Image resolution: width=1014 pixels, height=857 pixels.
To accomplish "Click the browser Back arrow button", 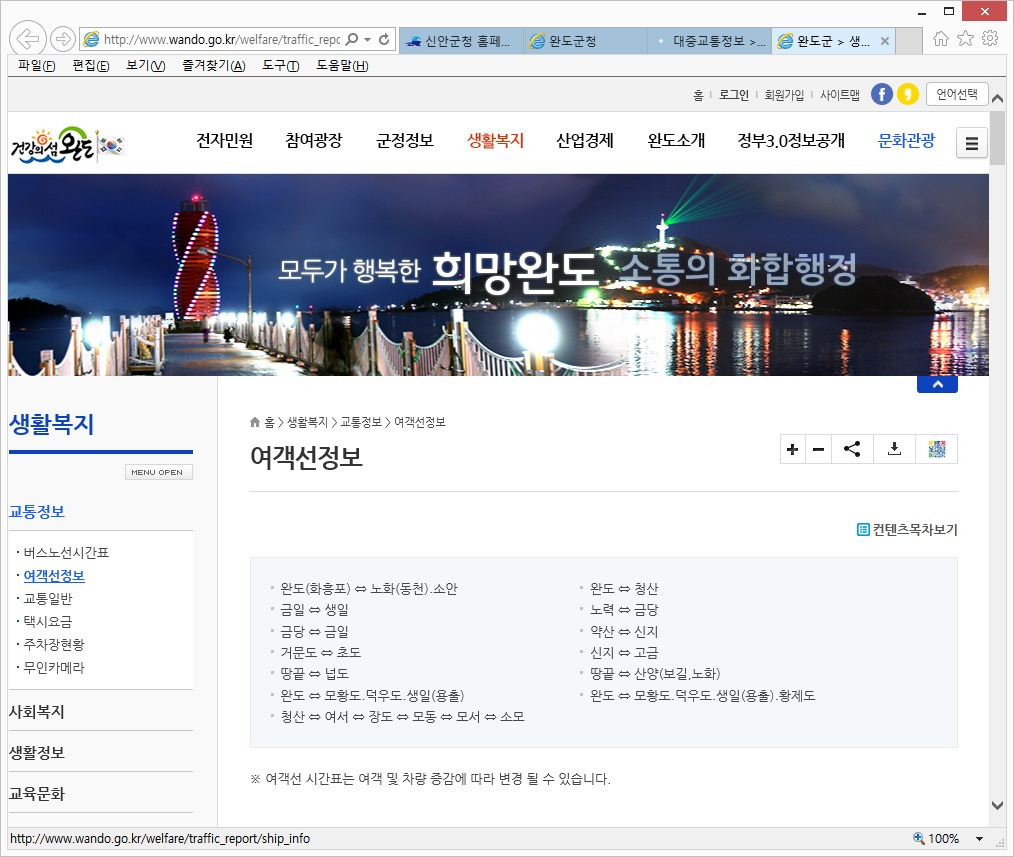I will (28, 39).
